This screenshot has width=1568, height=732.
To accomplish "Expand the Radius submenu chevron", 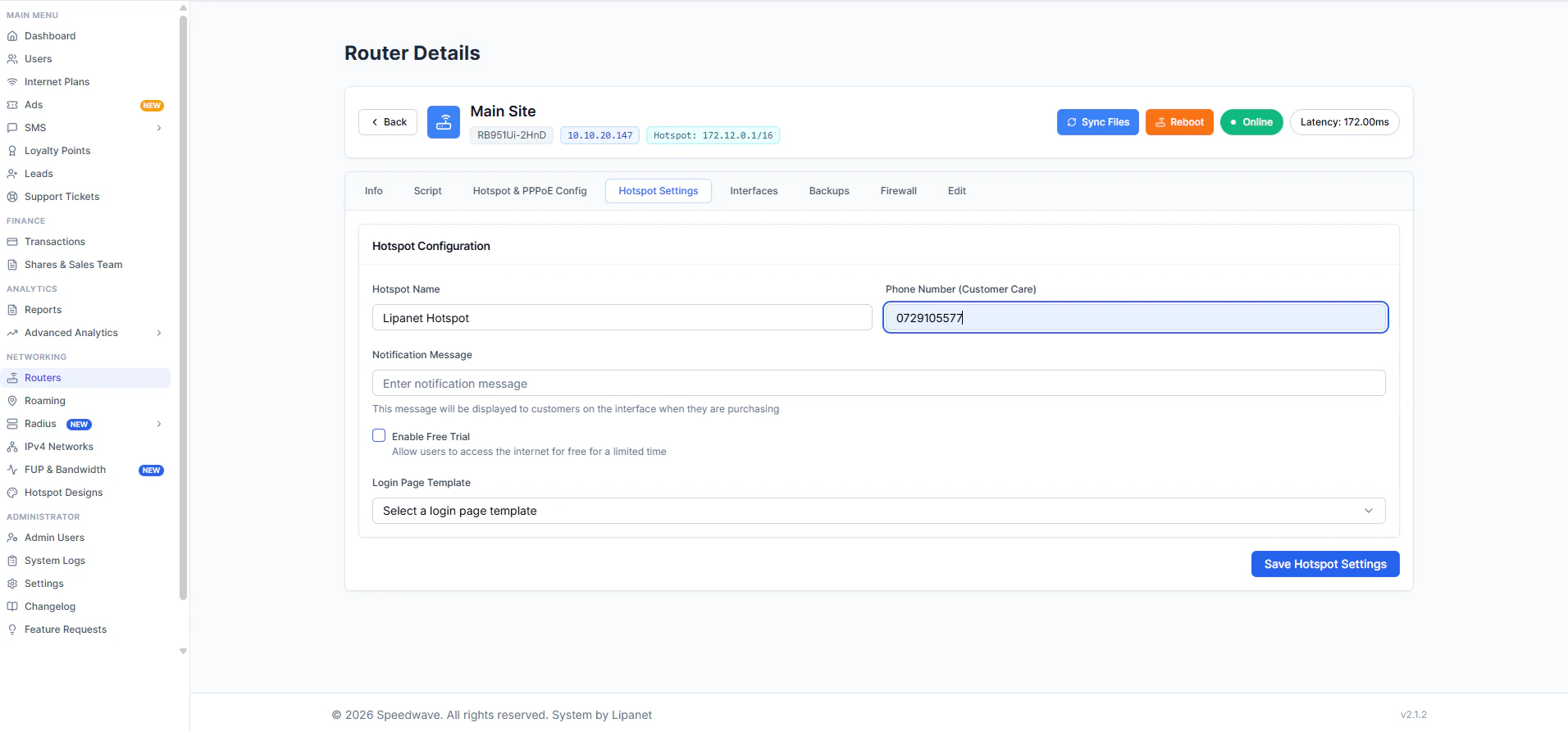I will click(159, 424).
